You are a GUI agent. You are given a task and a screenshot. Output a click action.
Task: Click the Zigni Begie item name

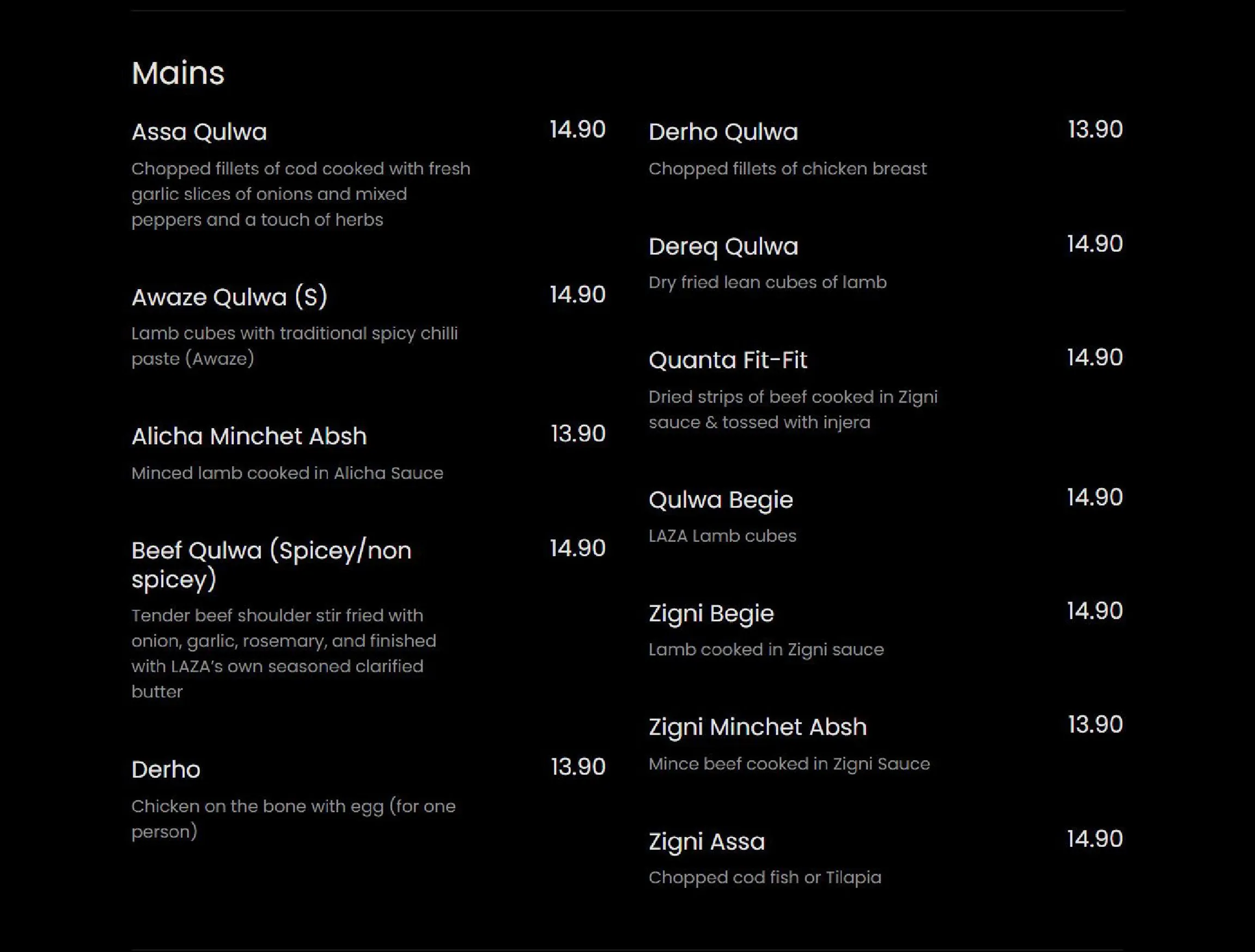pyautogui.click(x=711, y=613)
